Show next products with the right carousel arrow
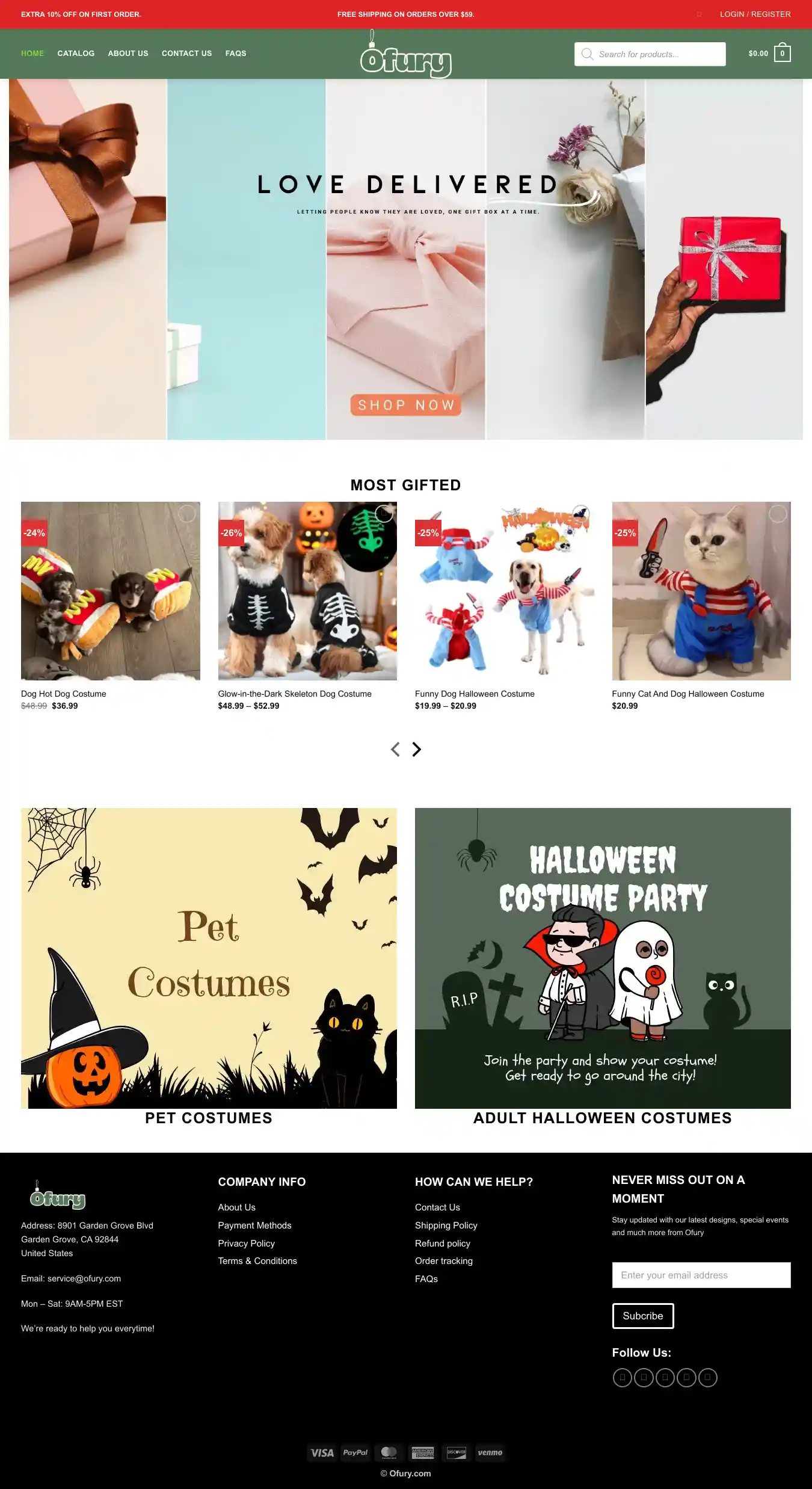This screenshot has height=1489, width=812. [416, 749]
